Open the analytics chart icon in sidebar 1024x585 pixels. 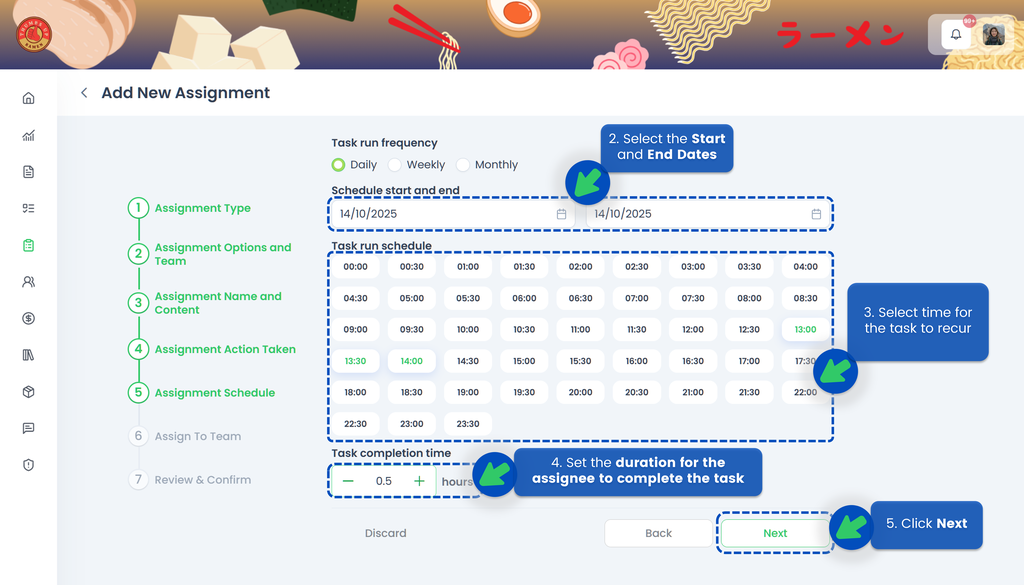click(x=28, y=135)
